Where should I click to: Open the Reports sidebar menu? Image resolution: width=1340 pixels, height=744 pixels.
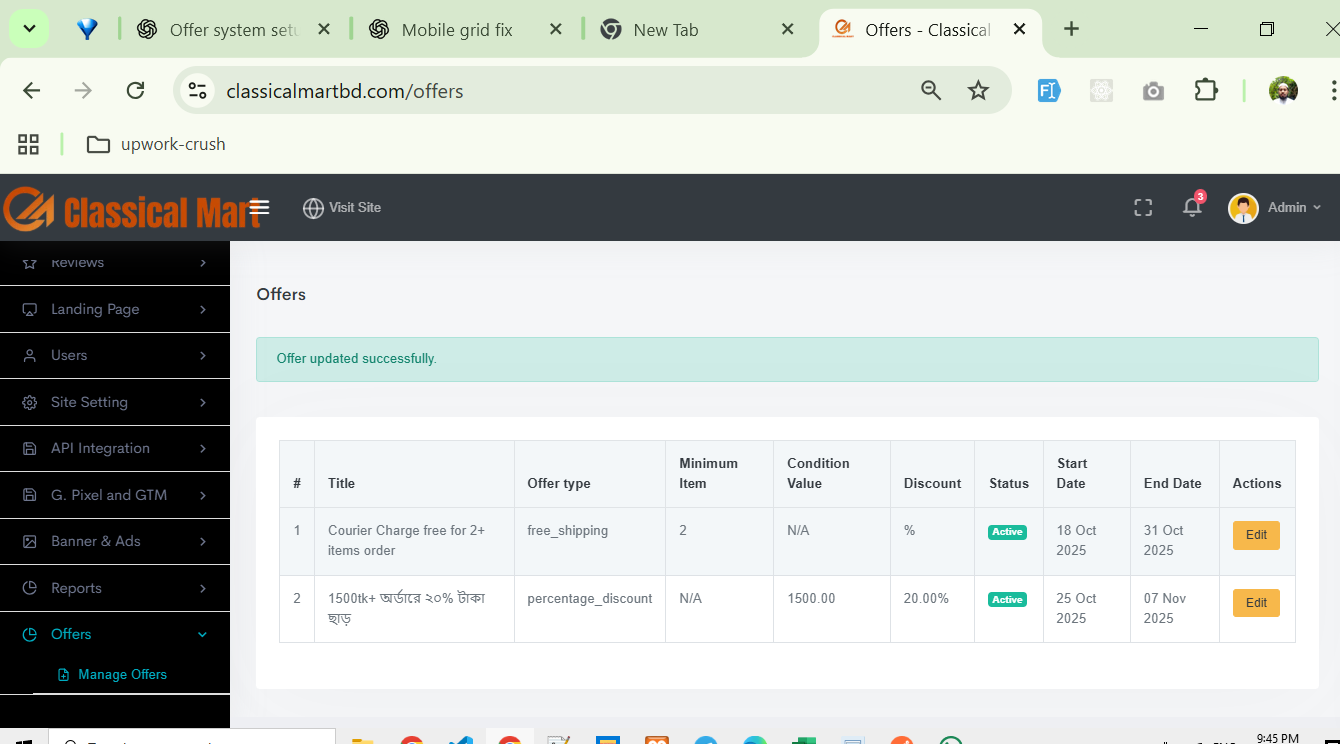tap(115, 588)
